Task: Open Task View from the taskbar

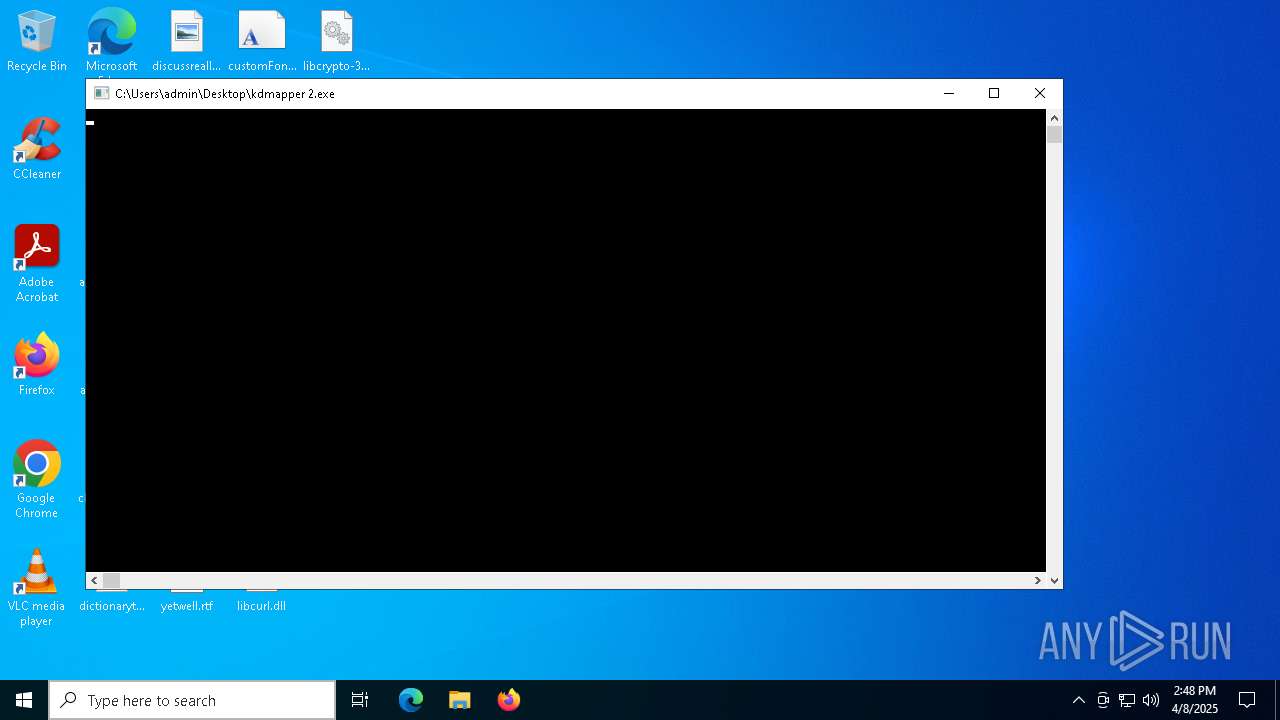Action: [x=360, y=700]
